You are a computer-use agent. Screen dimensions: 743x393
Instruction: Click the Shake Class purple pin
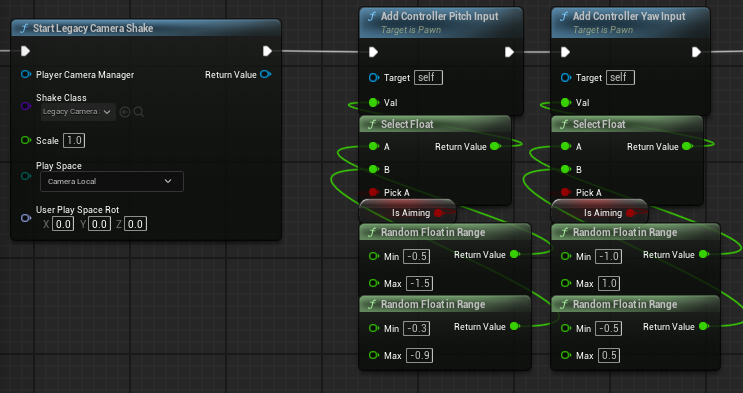(26, 106)
